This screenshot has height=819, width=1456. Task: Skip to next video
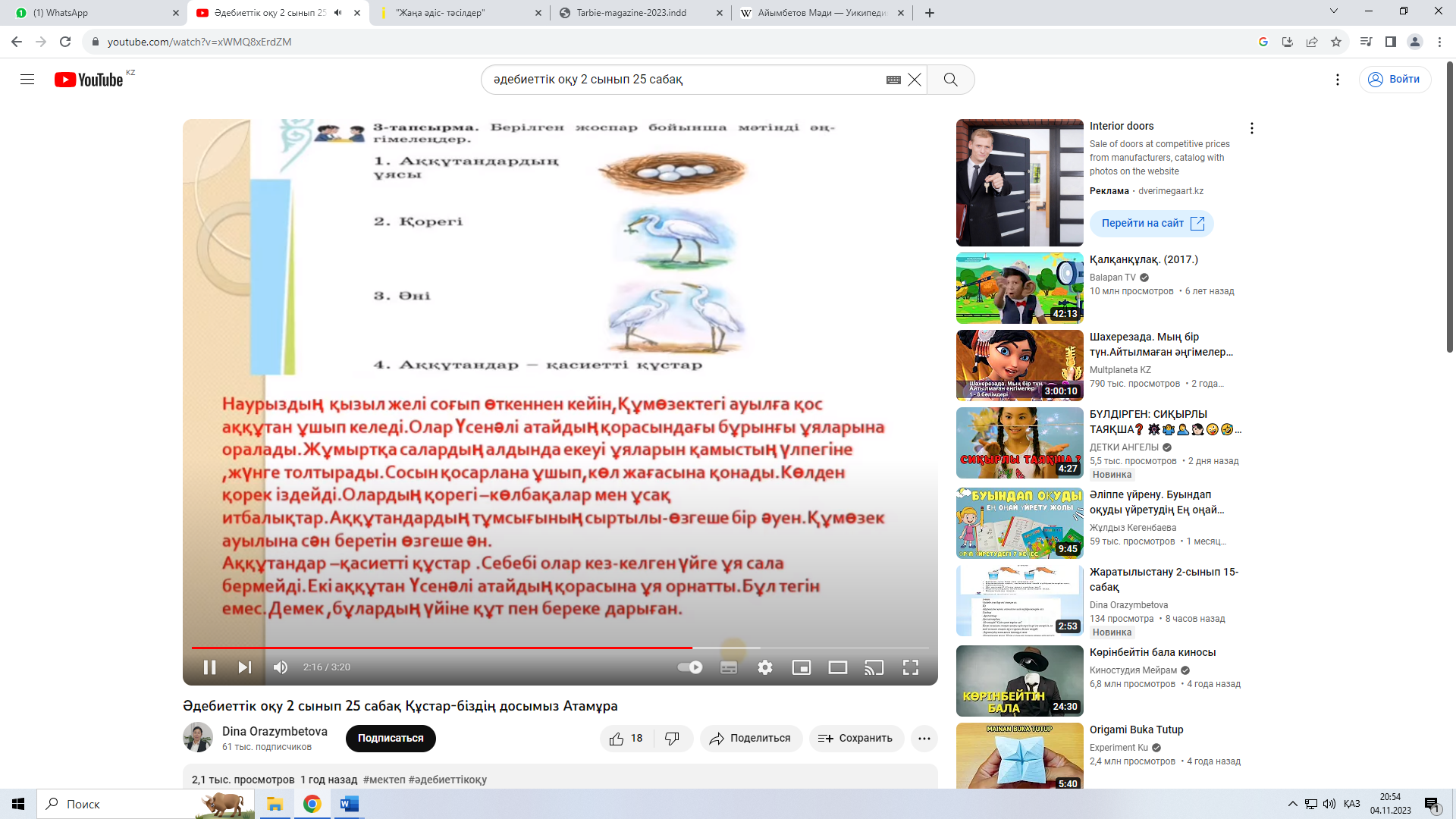(x=244, y=667)
